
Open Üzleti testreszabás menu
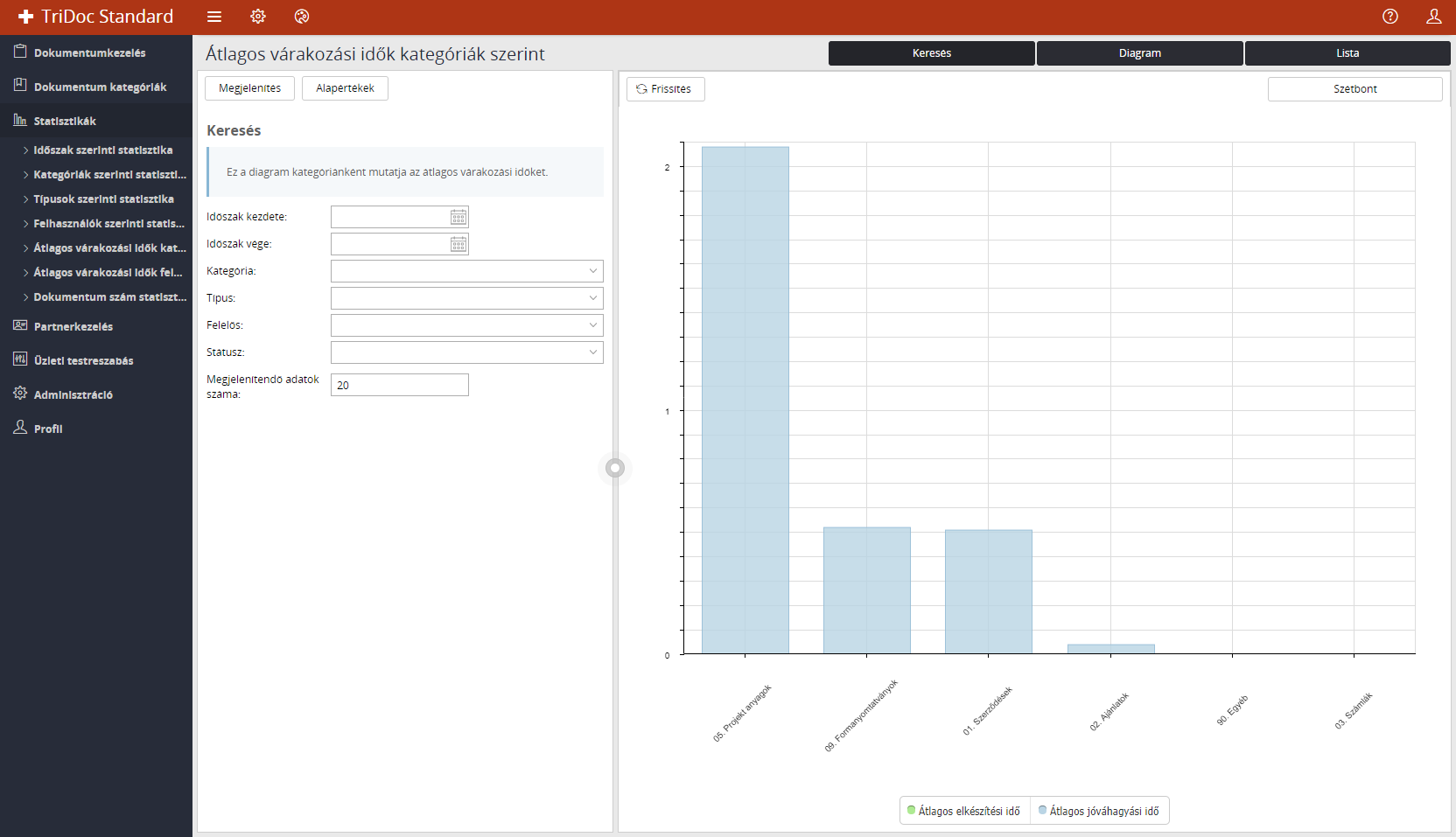point(96,360)
